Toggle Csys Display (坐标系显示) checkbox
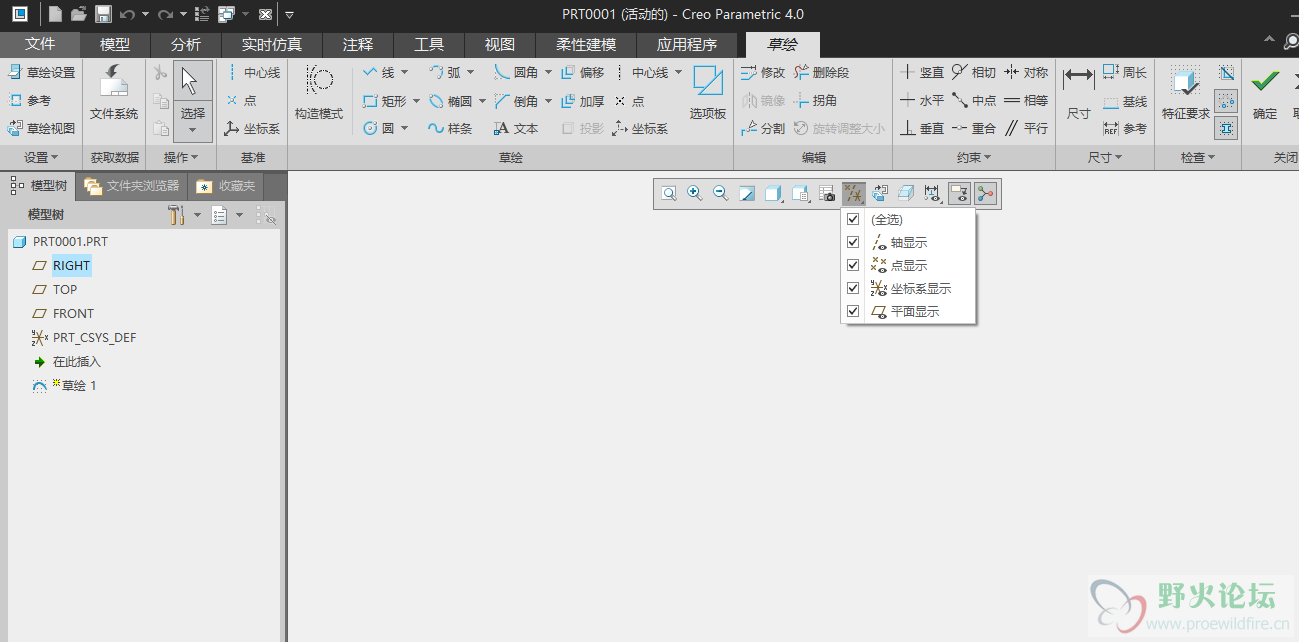The width and height of the screenshot is (1299, 642). click(853, 288)
